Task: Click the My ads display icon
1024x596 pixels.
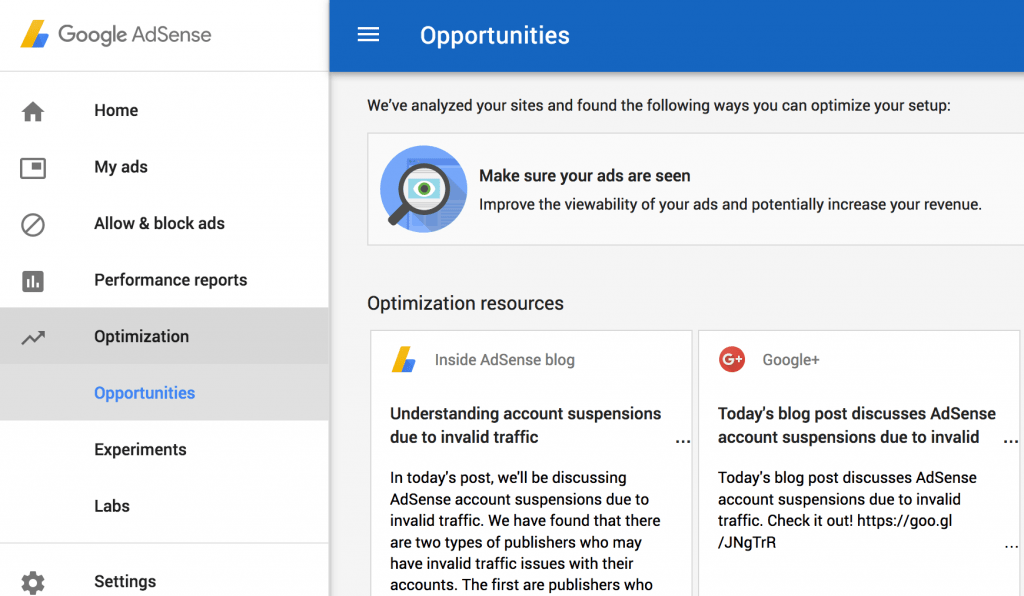Action: tap(33, 168)
